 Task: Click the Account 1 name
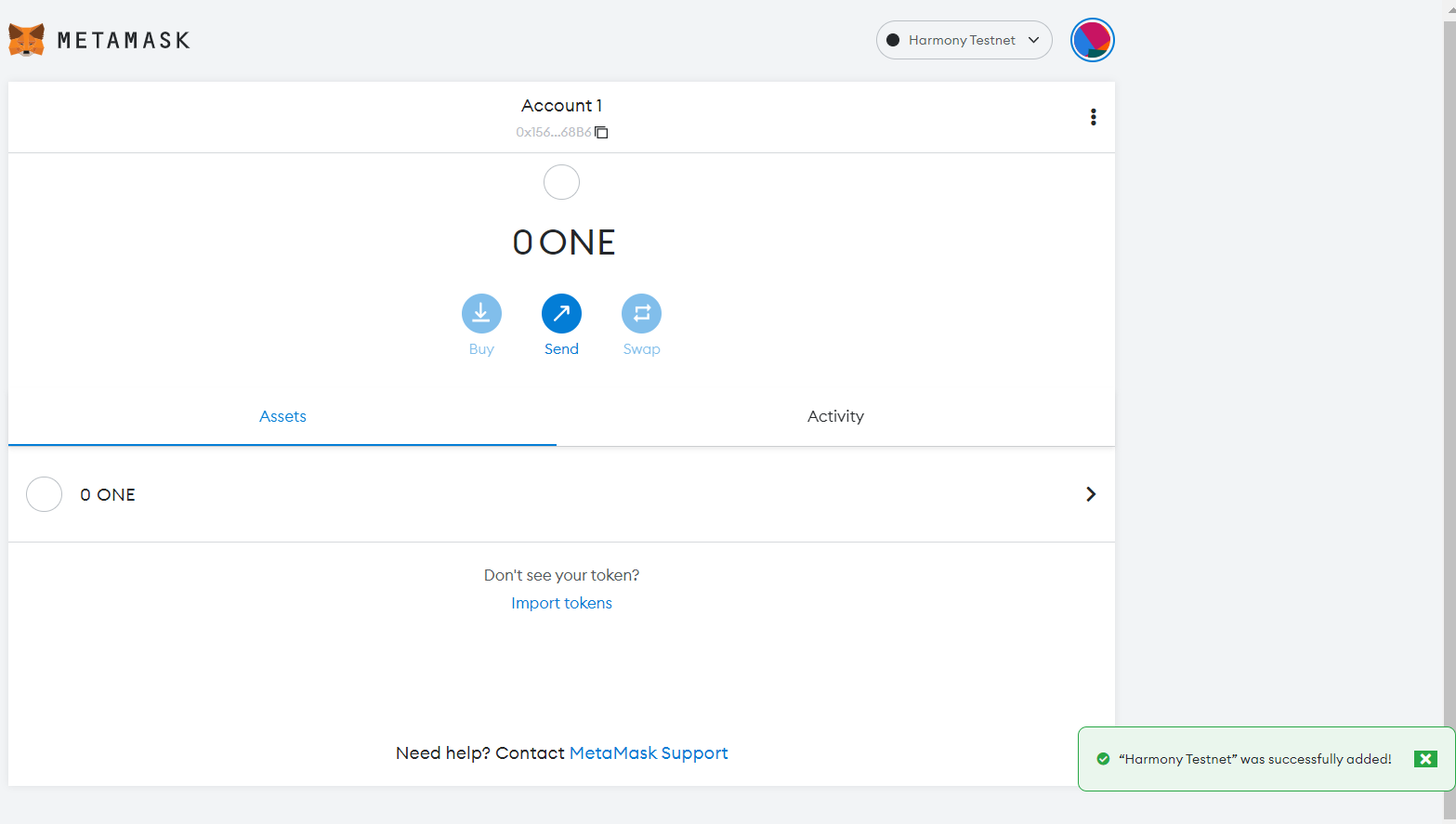tap(561, 106)
